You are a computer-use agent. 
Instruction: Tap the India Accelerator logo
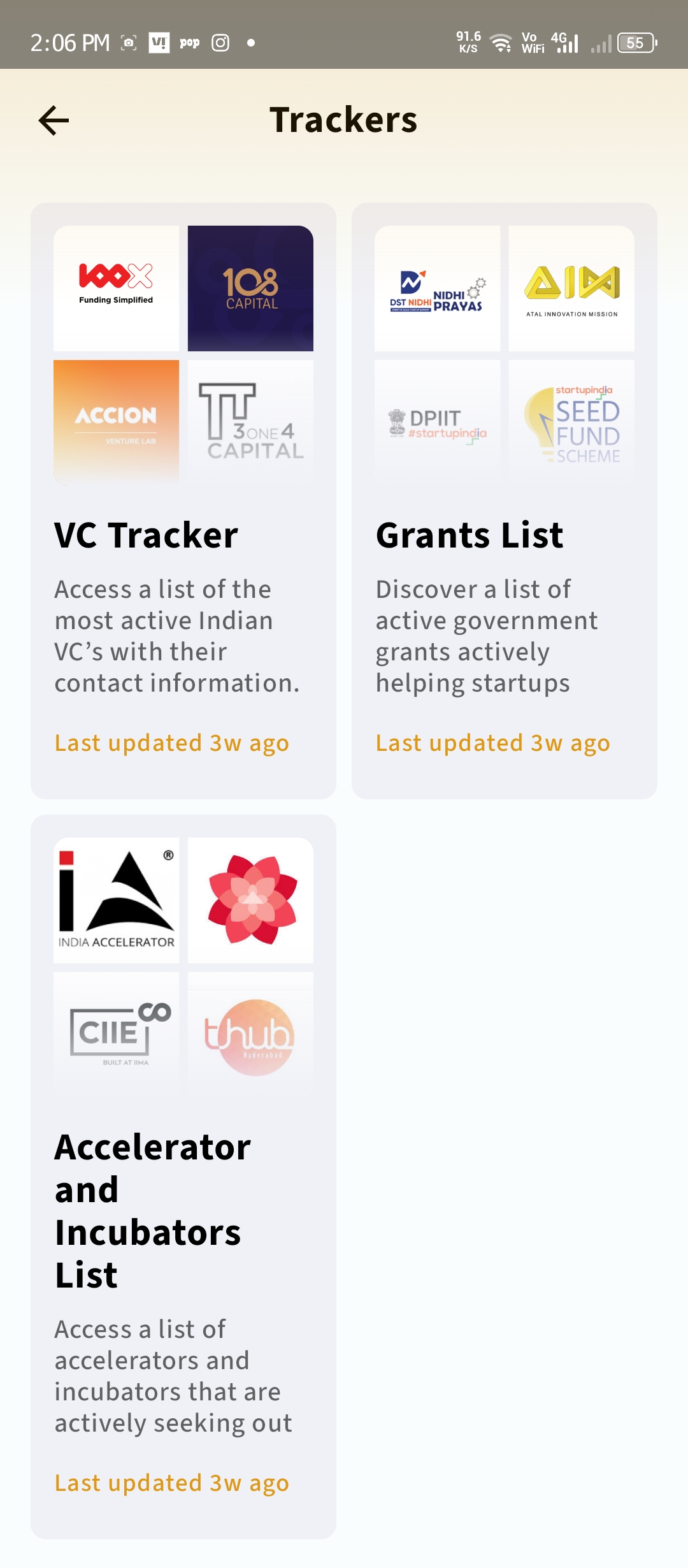116,900
